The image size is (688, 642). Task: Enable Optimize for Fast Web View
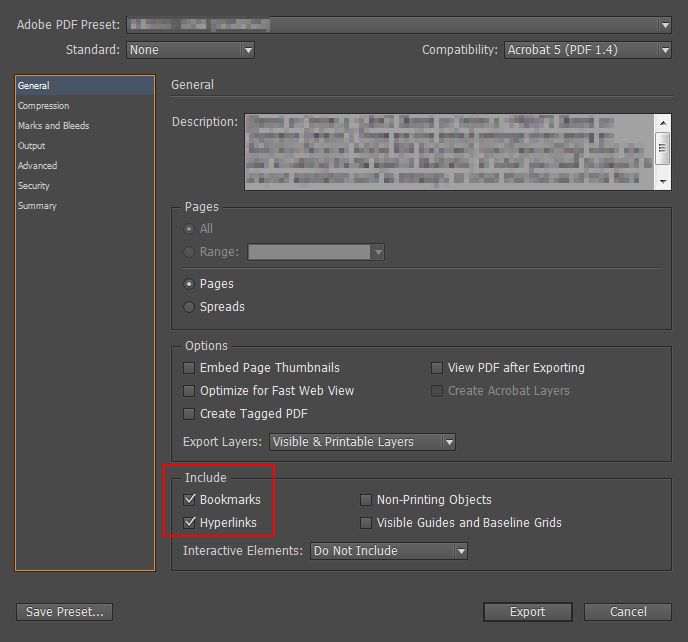(x=189, y=391)
